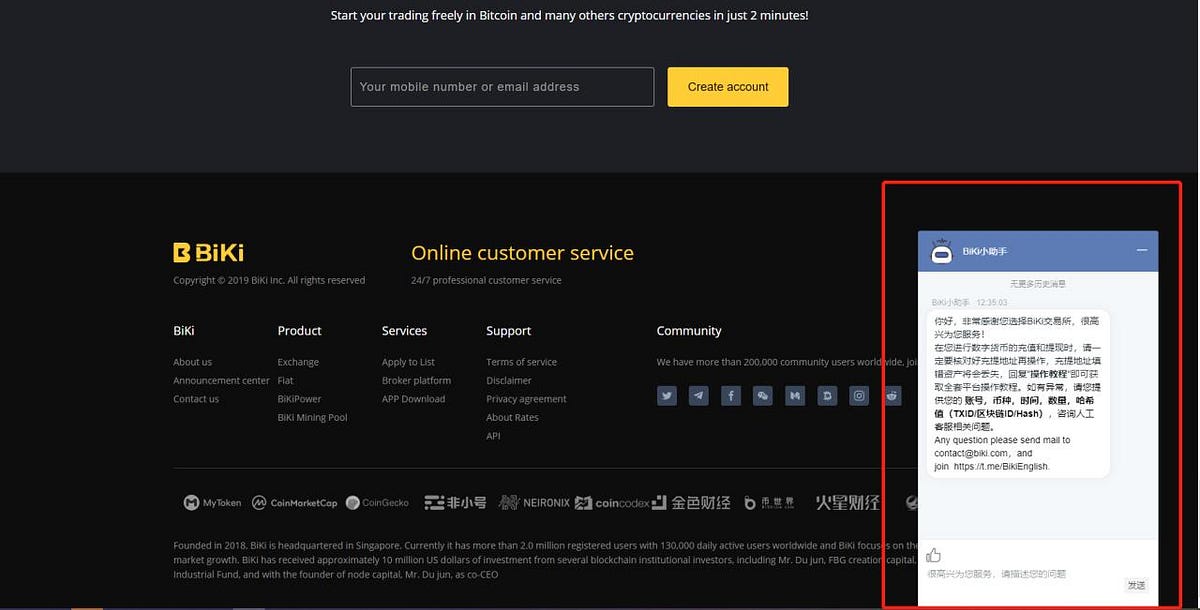This screenshot has width=1200, height=610.
Task: Open the Reddit community icon
Action: pyautogui.click(x=891, y=396)
